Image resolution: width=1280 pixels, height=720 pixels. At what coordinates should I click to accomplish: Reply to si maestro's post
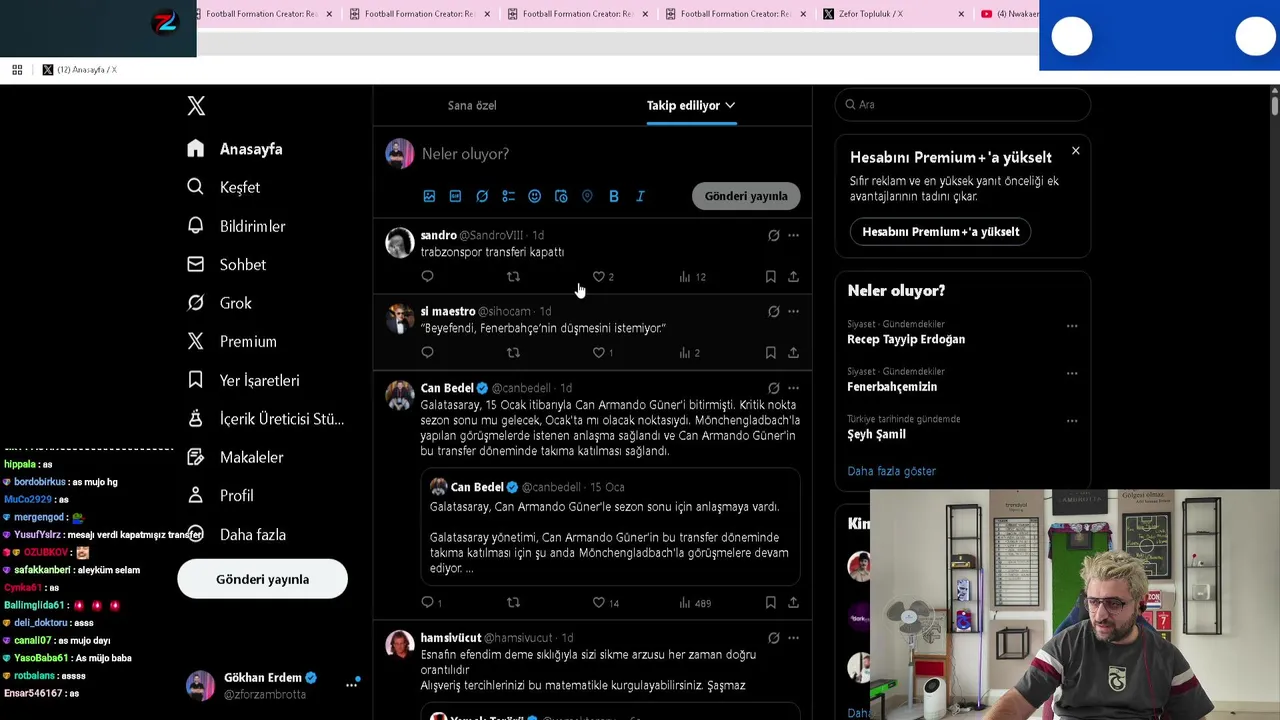tap(427, 352)
